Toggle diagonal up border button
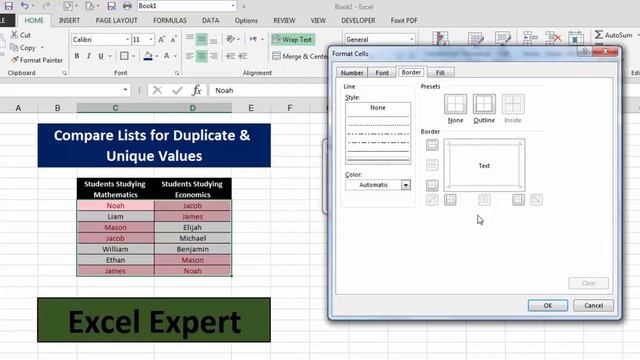Viewport: 640px width, 360px height. pyautogui.click(x=432, y=200)
